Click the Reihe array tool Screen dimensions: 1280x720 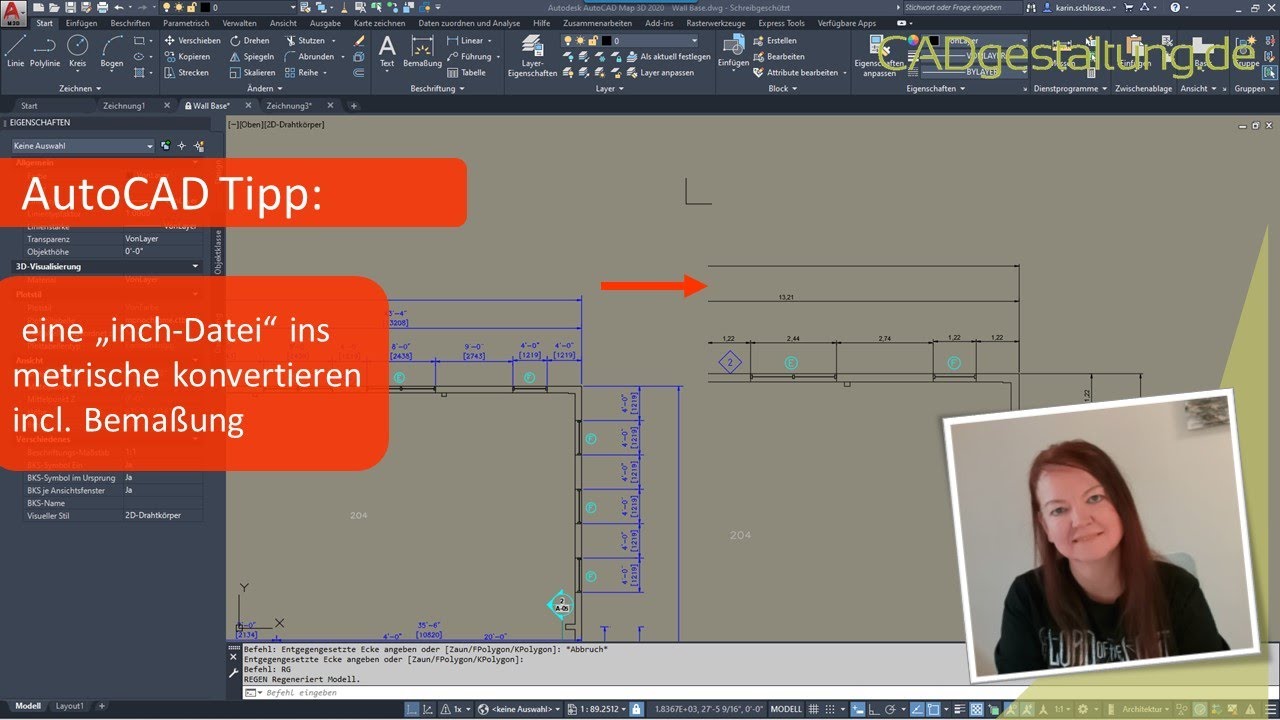tap(302, 73)
